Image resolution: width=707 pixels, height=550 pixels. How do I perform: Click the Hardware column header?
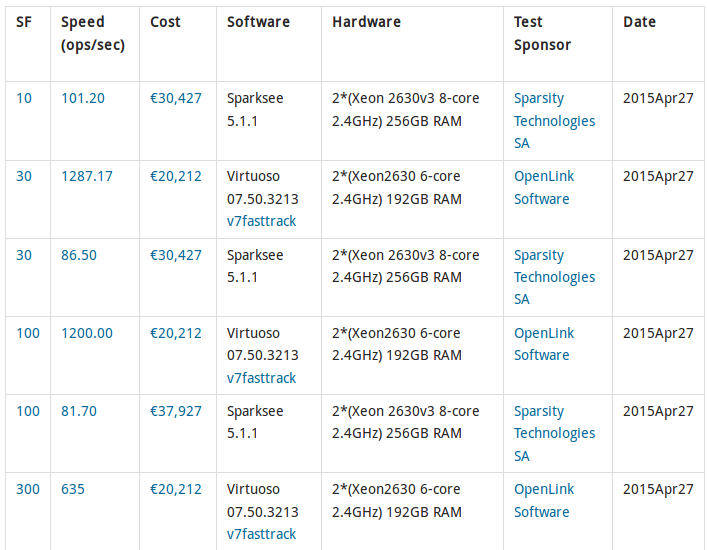[367, 22]
